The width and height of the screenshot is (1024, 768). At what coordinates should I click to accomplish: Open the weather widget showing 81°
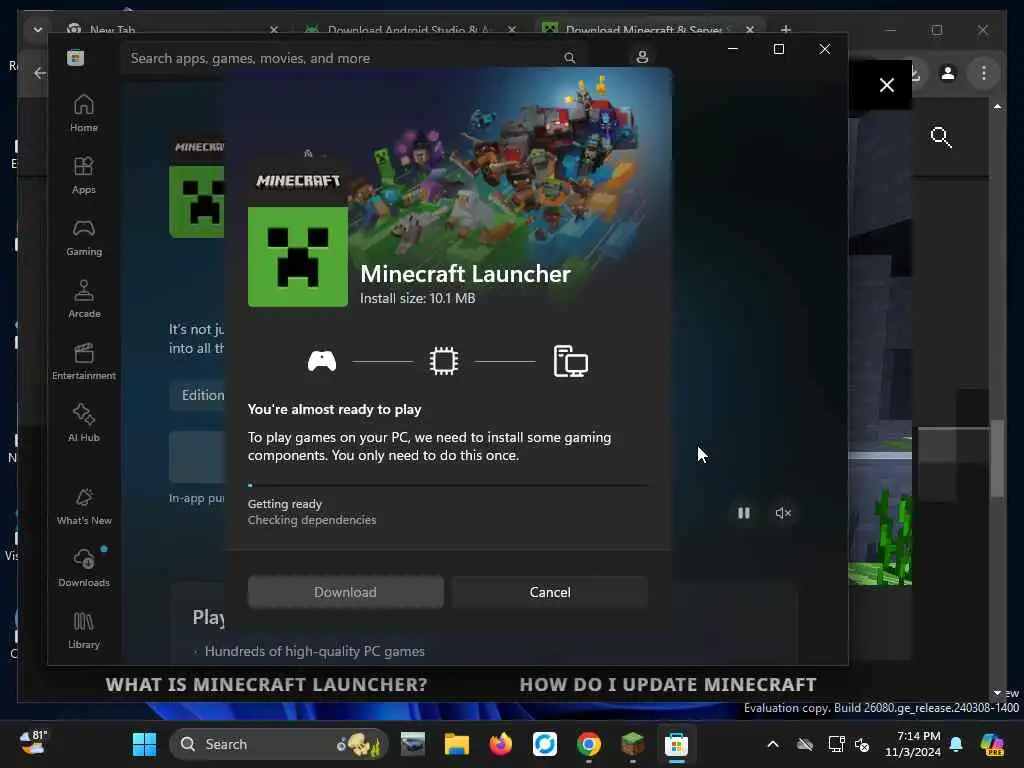(x=34, y=743)
